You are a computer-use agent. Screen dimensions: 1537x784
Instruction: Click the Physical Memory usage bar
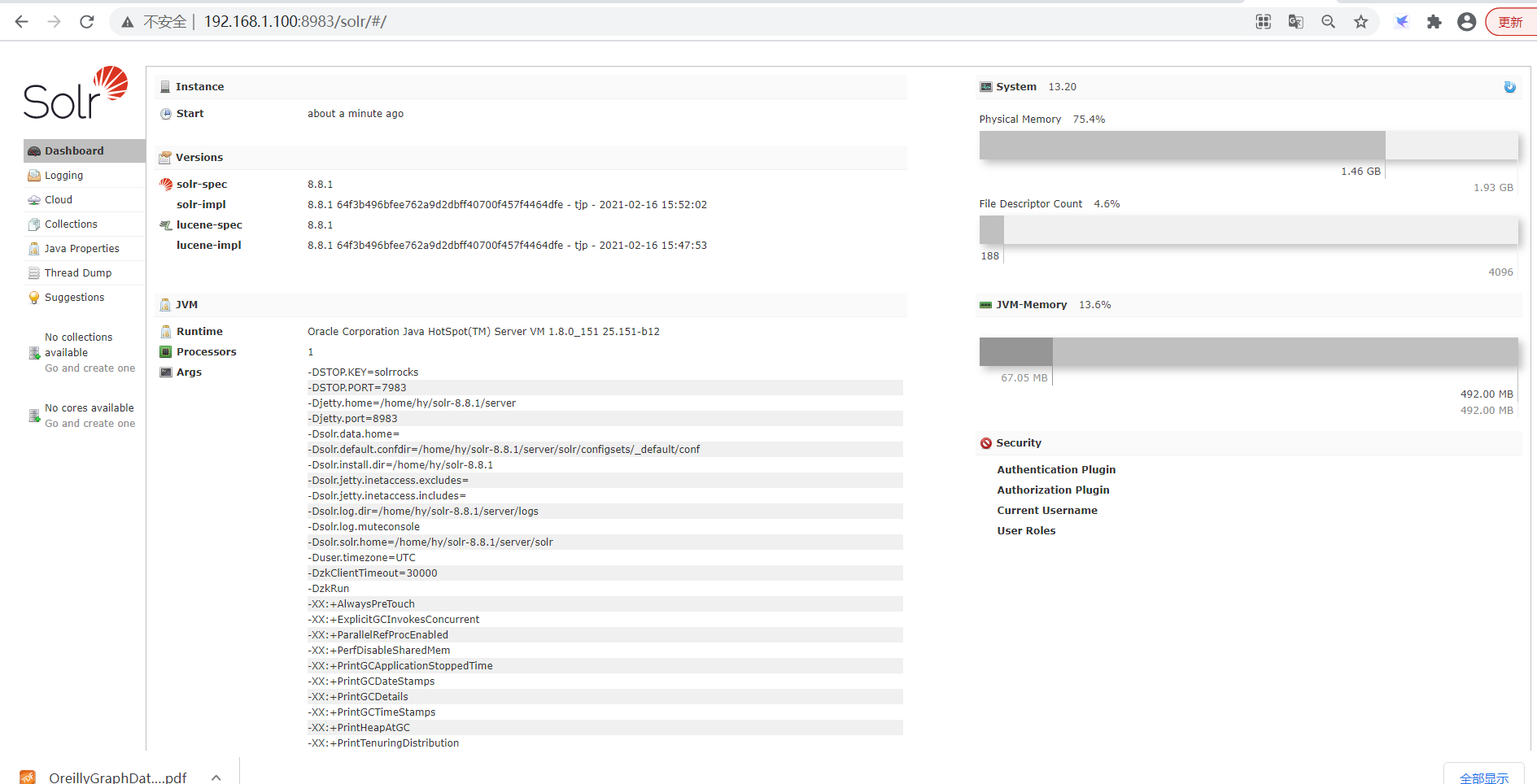click(1248, 146)
